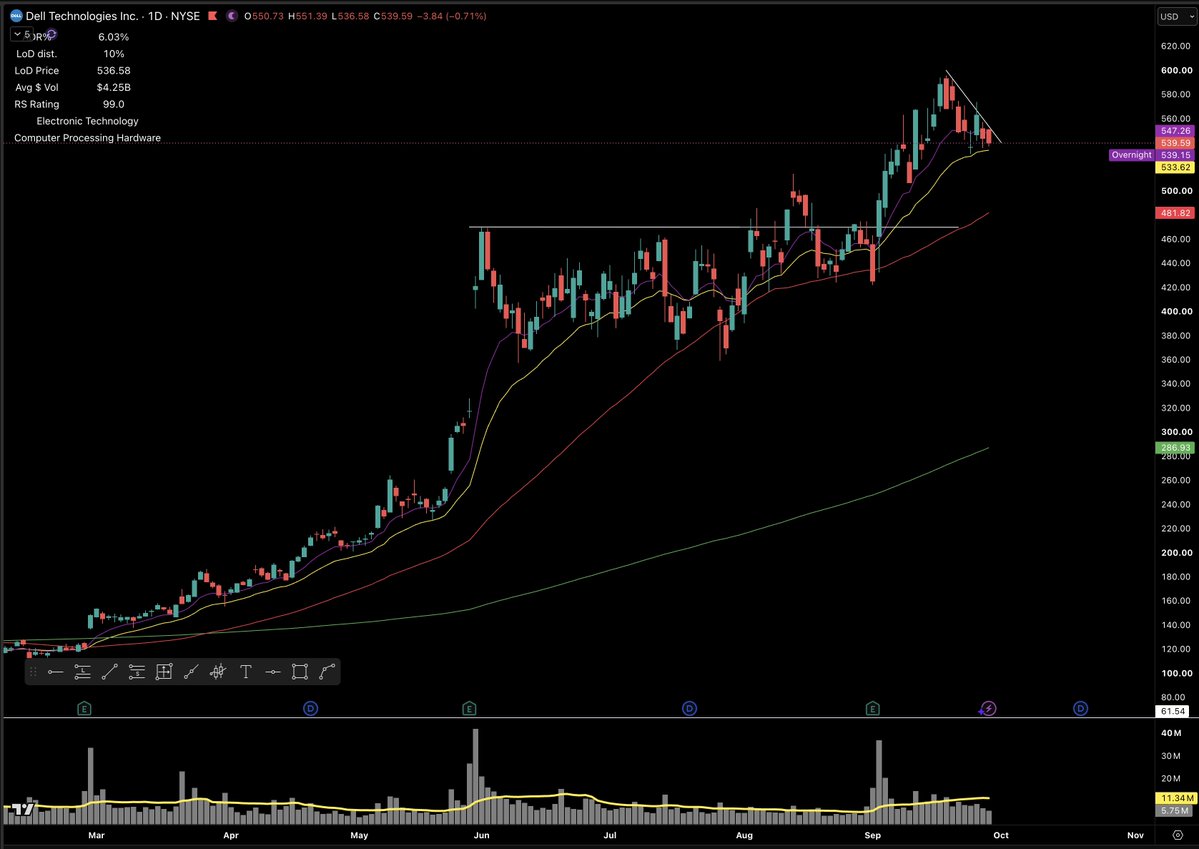This screenshot has height=849, width=1199.
Task: Click the gray 5.75 M volume label
Action: click(1174, 811)
